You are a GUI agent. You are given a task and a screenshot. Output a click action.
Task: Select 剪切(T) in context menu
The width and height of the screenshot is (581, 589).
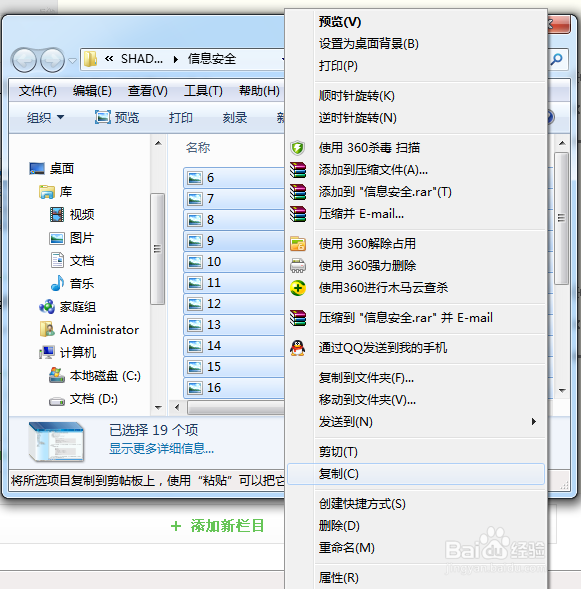[x=416, y=452]
